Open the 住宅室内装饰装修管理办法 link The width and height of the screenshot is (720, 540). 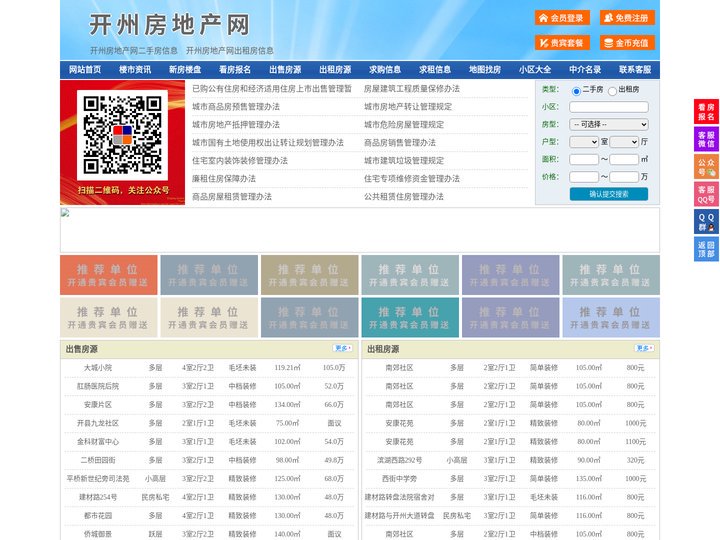pyautogui.click(x=240, y=160)
